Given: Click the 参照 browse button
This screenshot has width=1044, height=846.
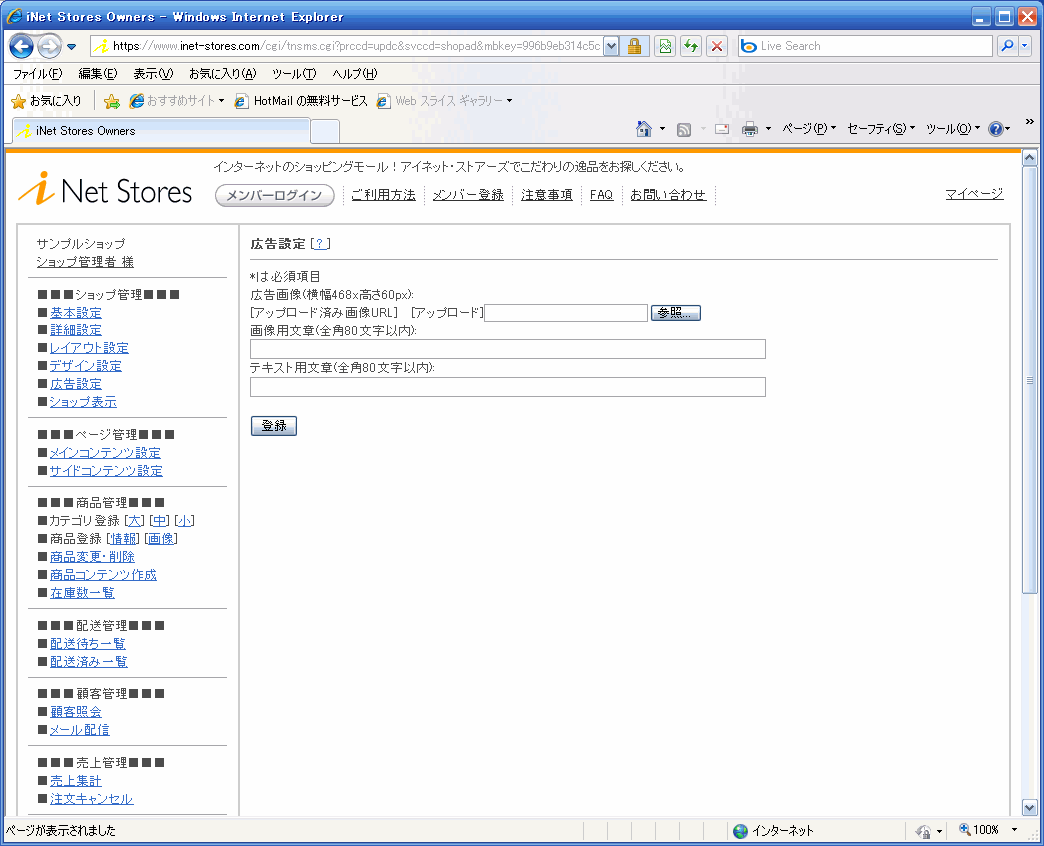Looking at the screenshot, I should tap(676, 313).
